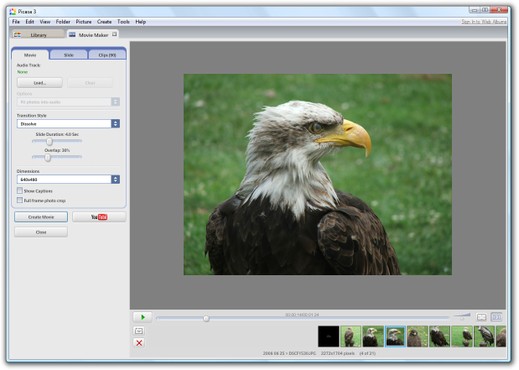Screen dimensions: 519x370
Task: Adjust the Overlap slider handle
Action: point(48,157)
